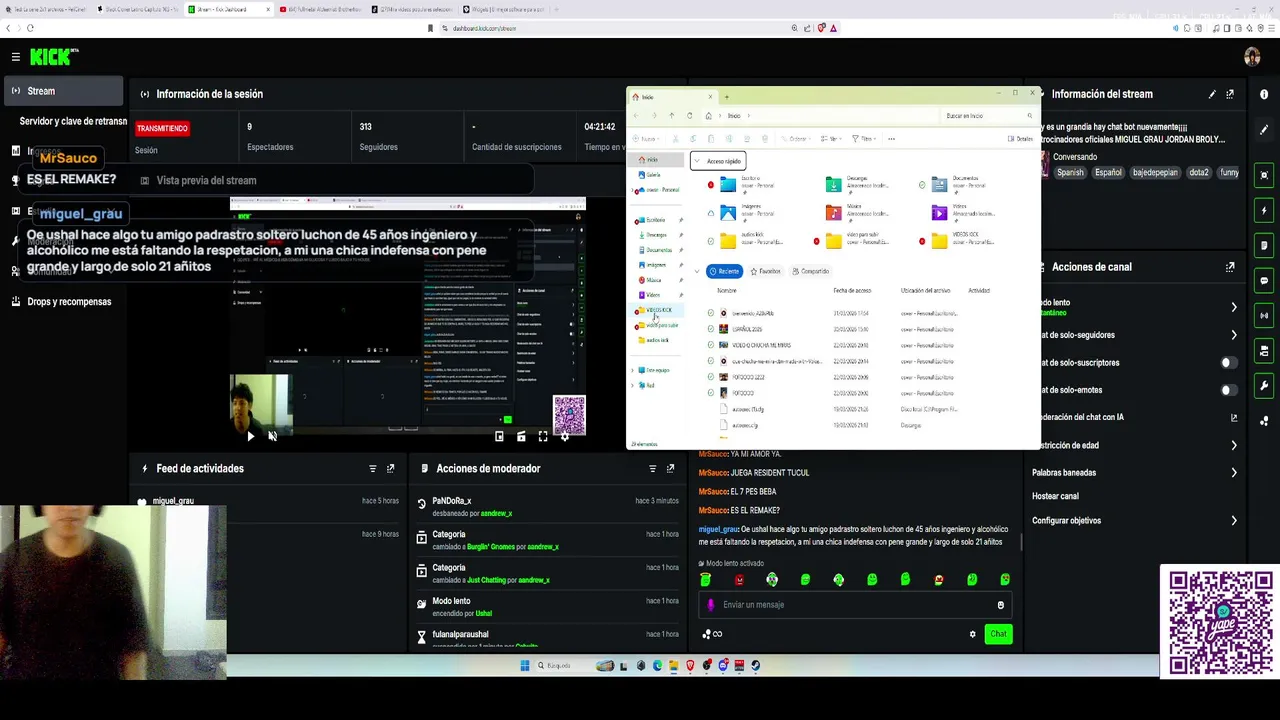1280x720 pixels.
Task: Expand Chat de solo-seguidores options
Action: [x=1234, y=335]
